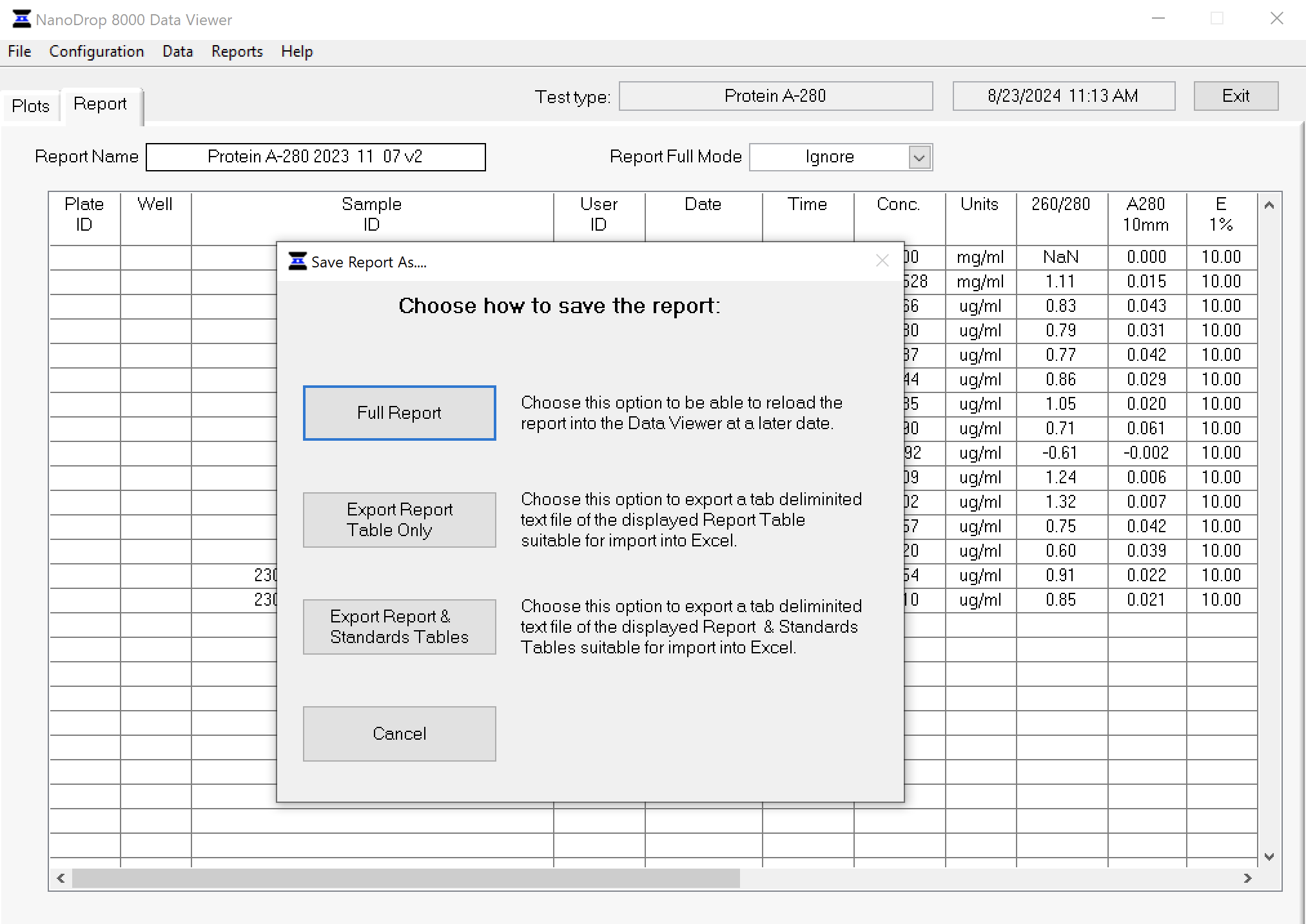Click the Full Report description text
This screenshot has width=1306, height=924.
pyautogui.click(x=681, y=413)
